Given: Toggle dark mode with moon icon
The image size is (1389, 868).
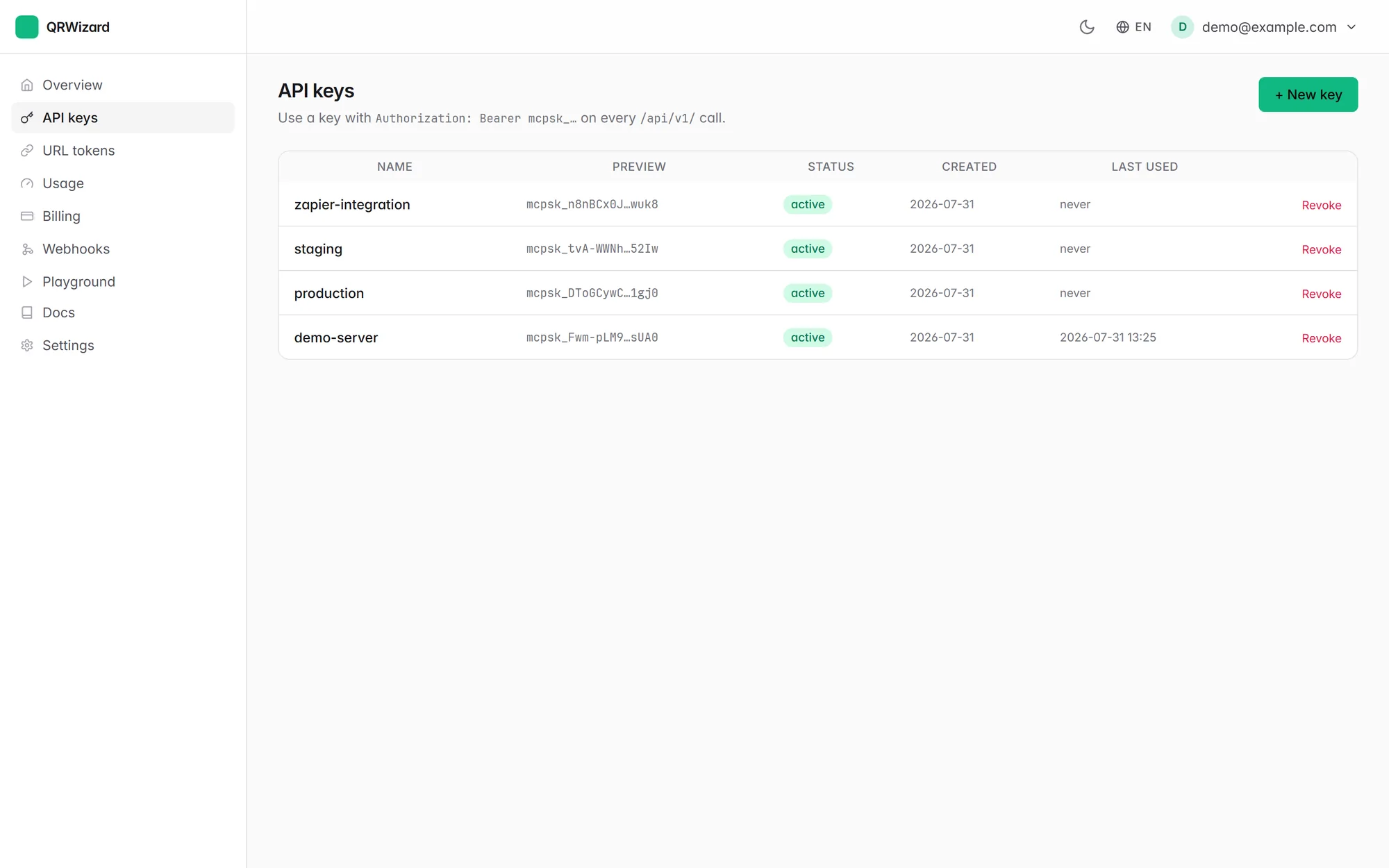Looking at the screenshot, I should [x=1087, y=27].
